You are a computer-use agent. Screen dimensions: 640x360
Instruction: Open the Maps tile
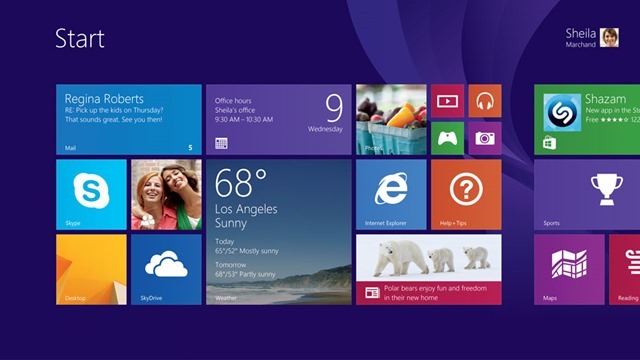tap(569, 269)
